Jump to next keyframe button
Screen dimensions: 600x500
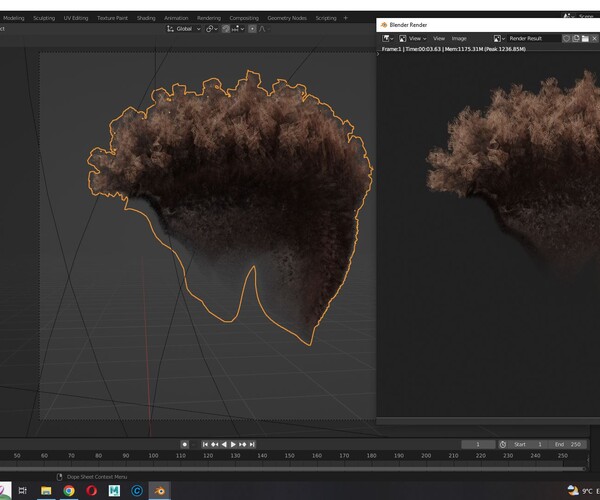coord(243,444)
